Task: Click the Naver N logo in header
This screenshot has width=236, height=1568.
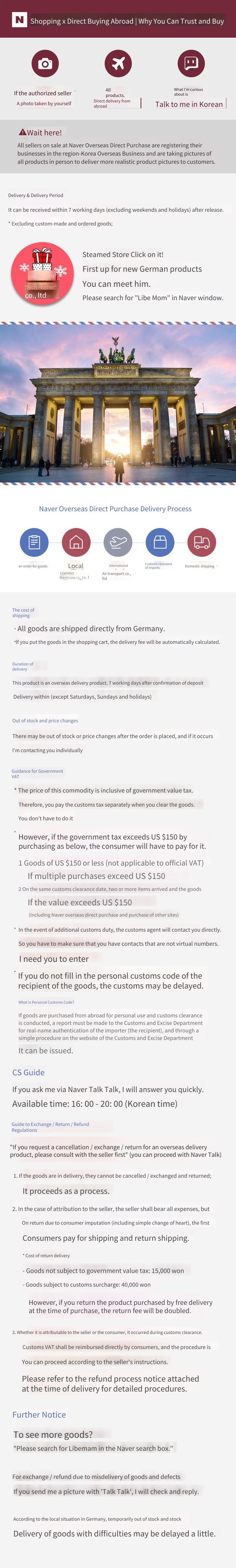Action: pos(19,20)
